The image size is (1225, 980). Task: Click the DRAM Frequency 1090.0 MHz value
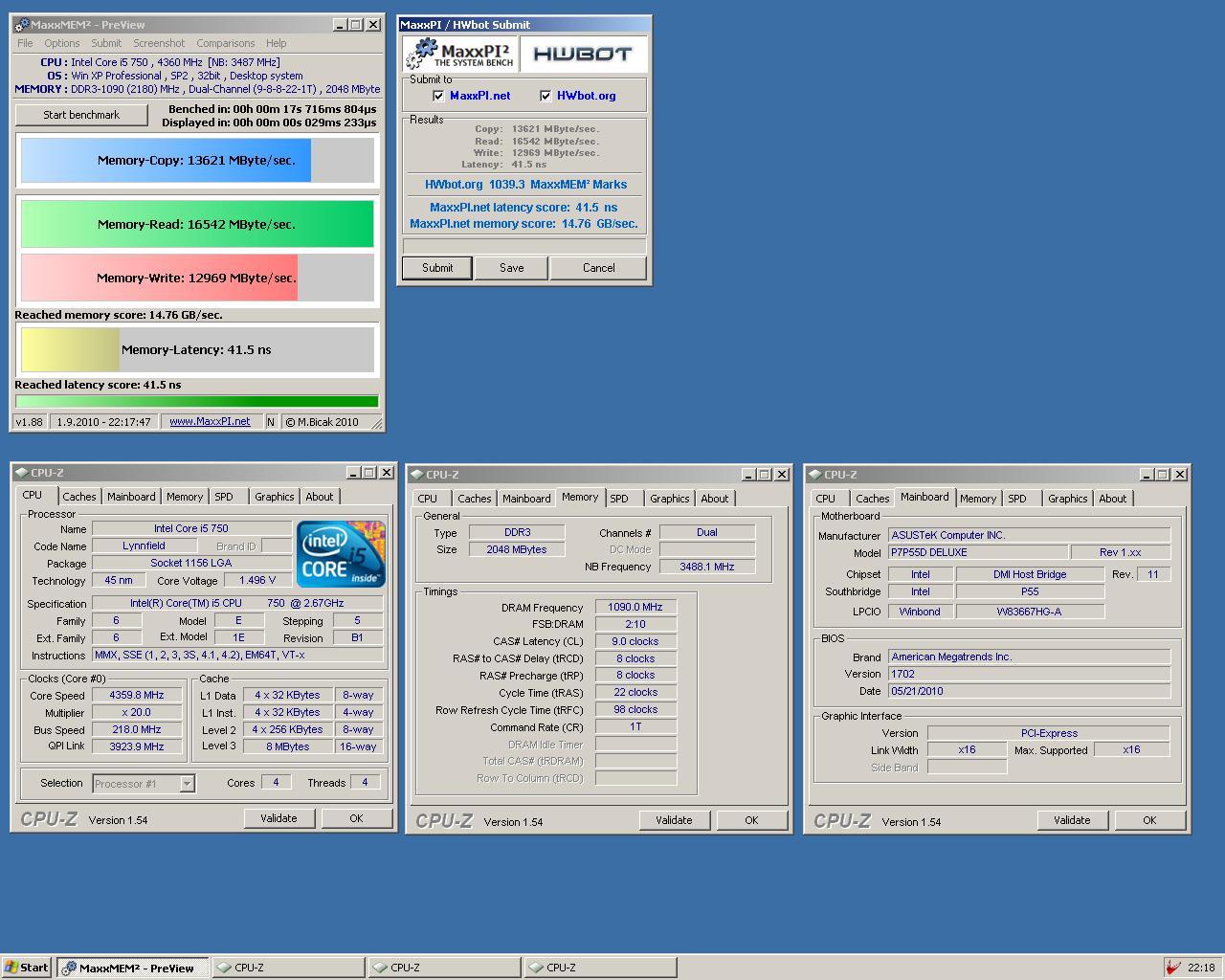tap(635, 607)
